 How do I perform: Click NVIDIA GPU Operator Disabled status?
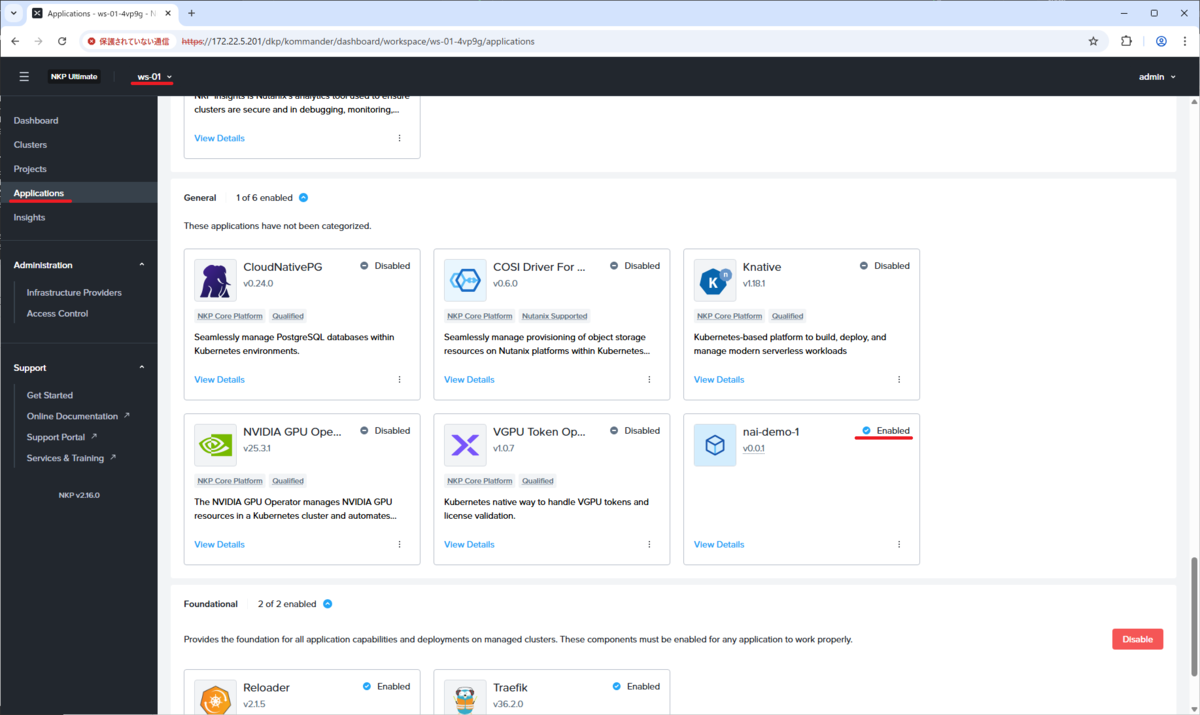point(385,431)
